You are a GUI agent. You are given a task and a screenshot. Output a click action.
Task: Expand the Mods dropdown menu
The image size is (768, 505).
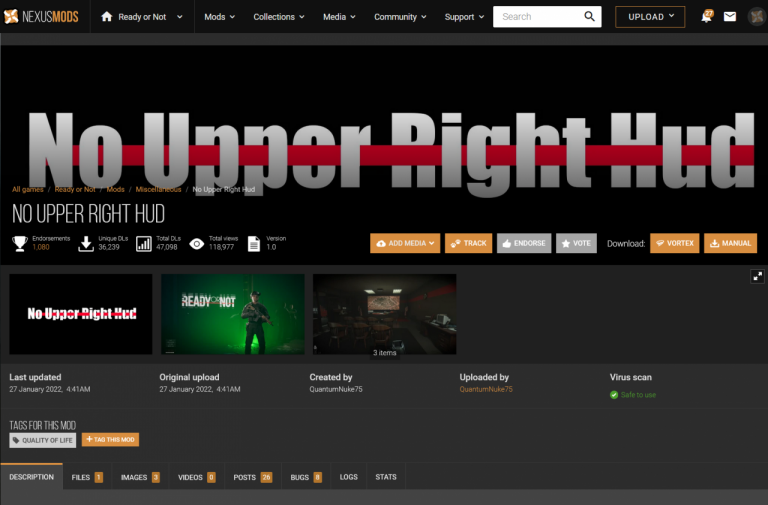coord(220,17)
